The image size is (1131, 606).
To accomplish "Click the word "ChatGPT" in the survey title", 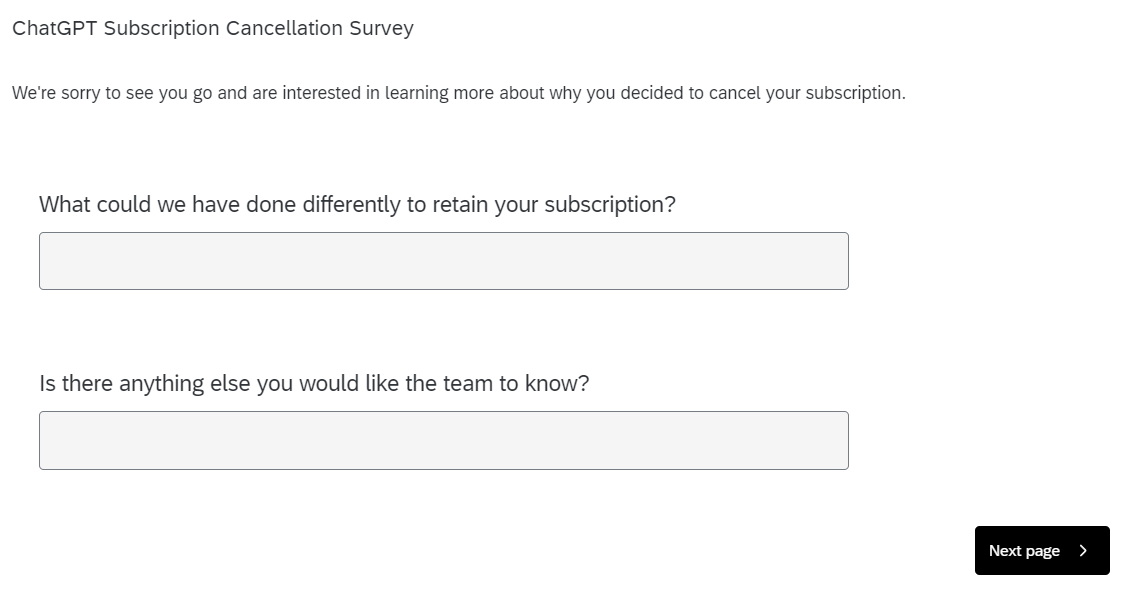I will [x=55, y=28].
